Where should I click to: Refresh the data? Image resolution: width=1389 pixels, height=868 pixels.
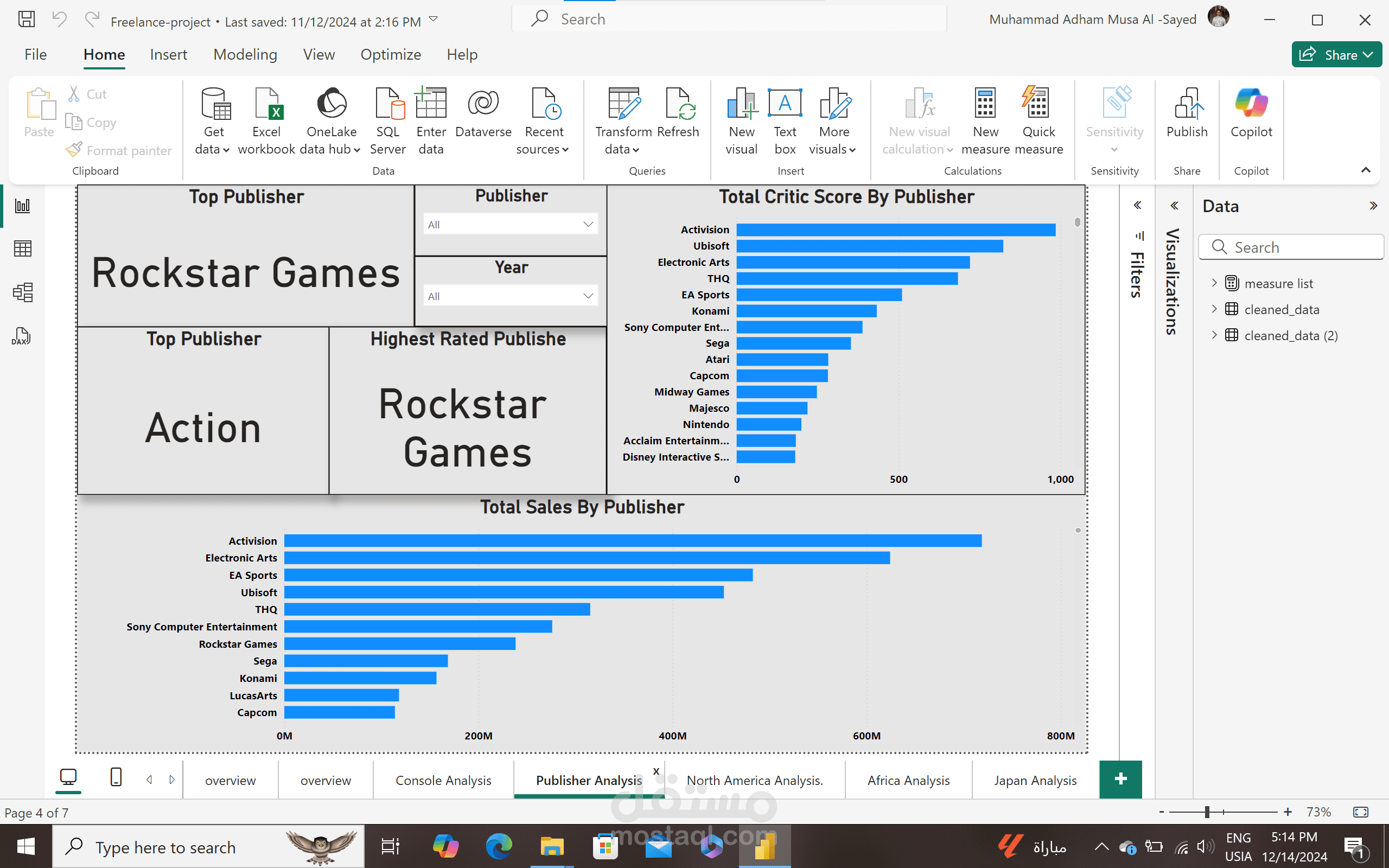tap(678, 113)
